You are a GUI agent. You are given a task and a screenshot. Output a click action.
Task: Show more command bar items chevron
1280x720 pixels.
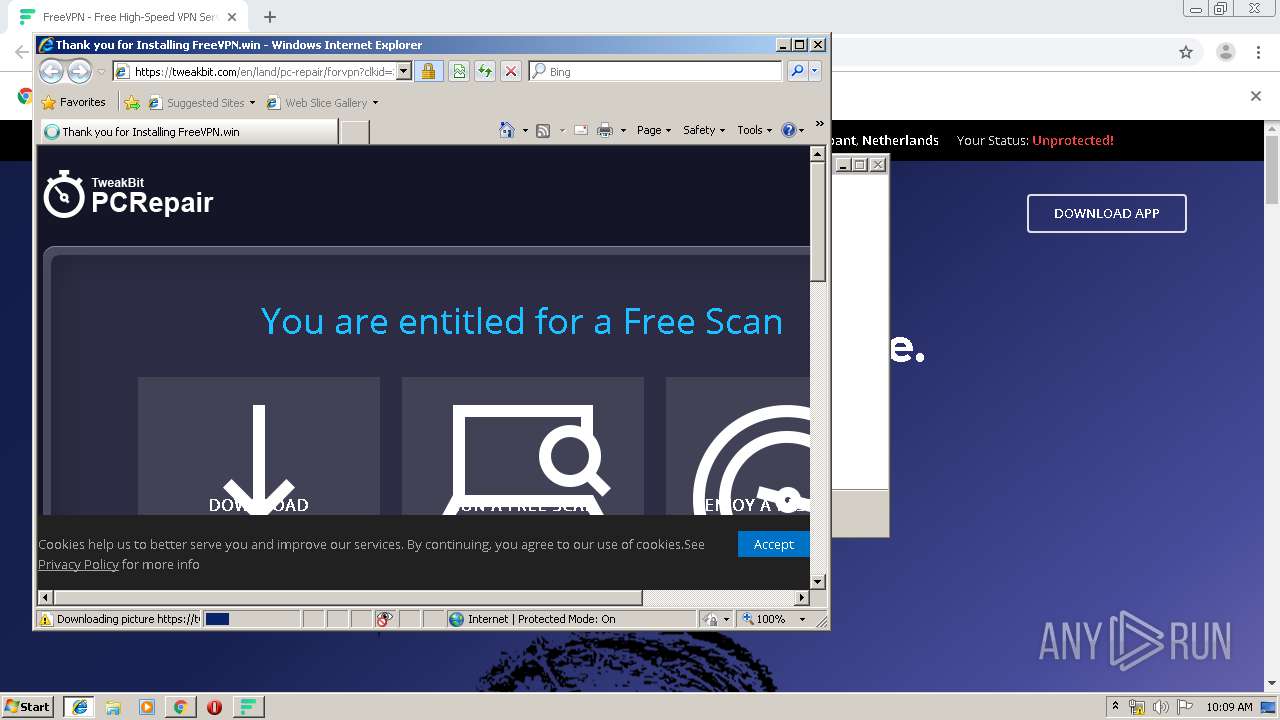point(819,125)
